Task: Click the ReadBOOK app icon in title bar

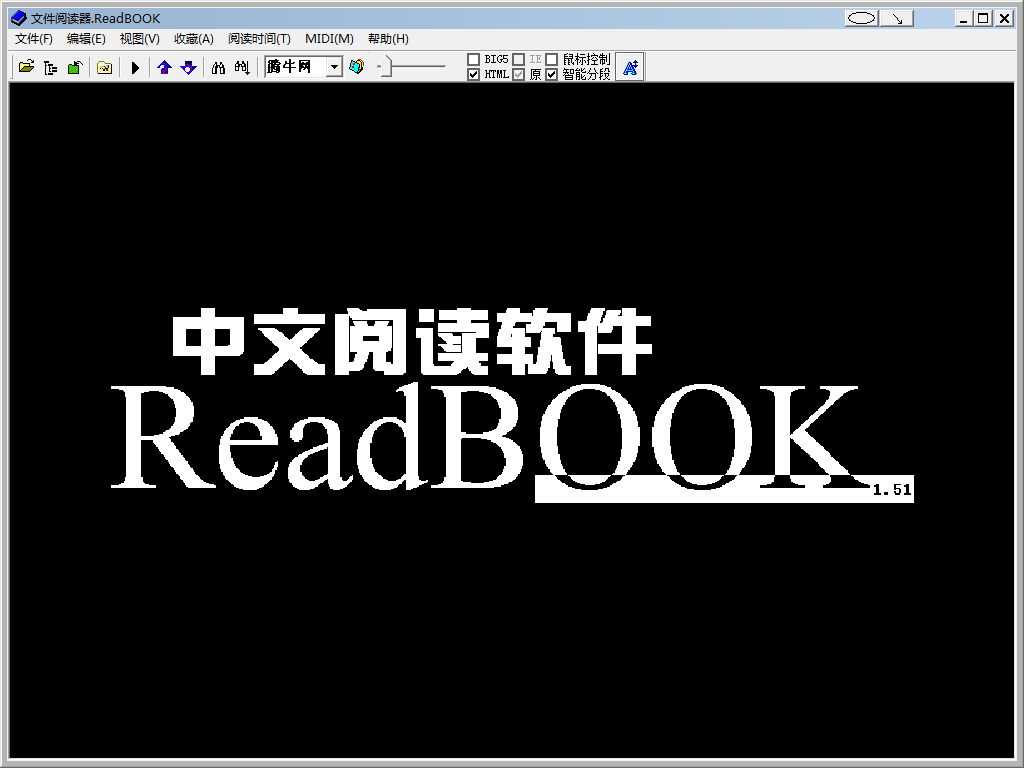Action: click(19, 18)
